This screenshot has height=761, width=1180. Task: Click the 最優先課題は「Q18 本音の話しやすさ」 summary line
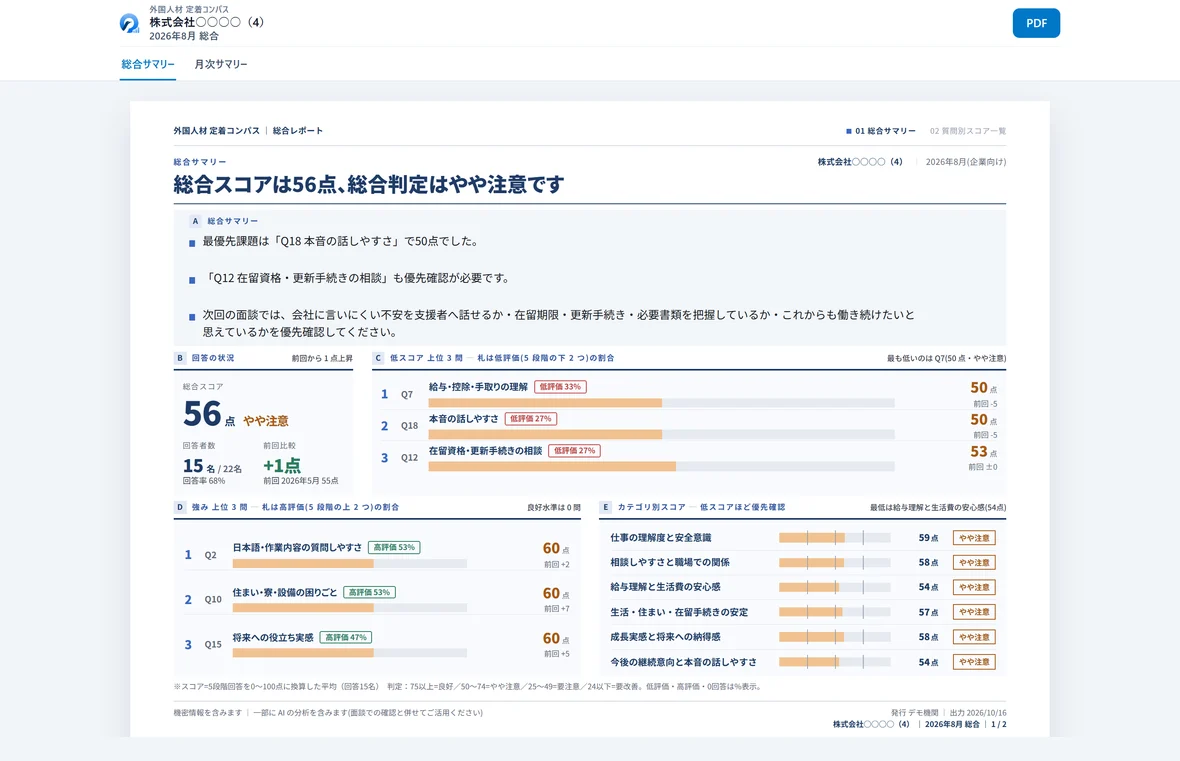pyautogui.click(x=340, y=242)
